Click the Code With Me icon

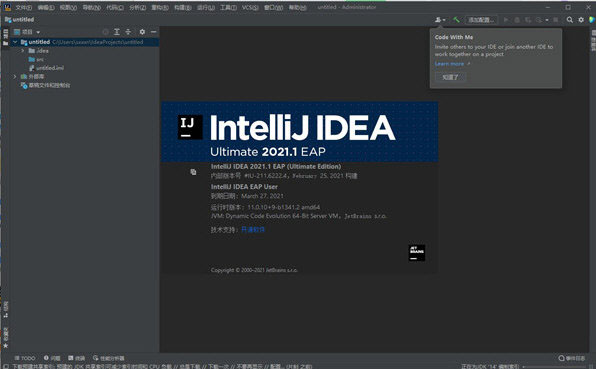click(440, 20)
